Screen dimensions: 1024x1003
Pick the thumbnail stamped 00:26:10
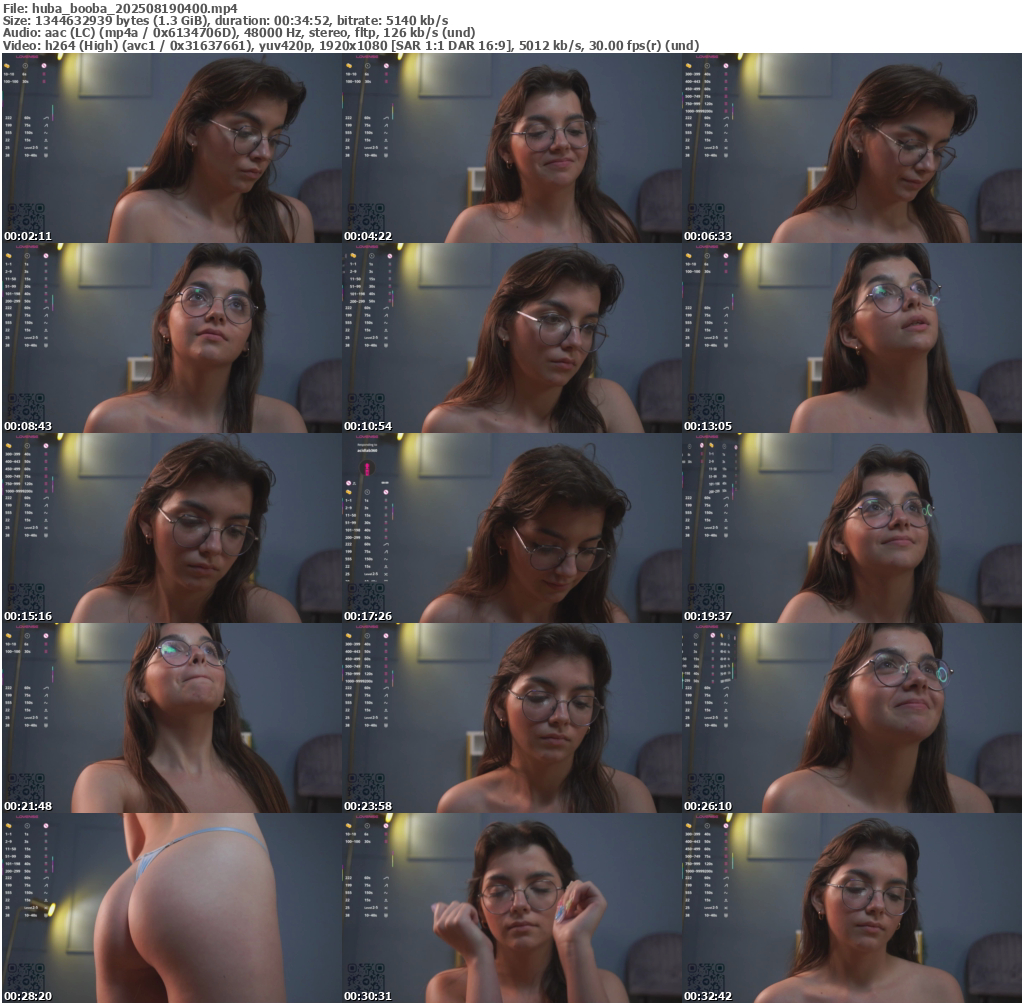tap(852, 718)
